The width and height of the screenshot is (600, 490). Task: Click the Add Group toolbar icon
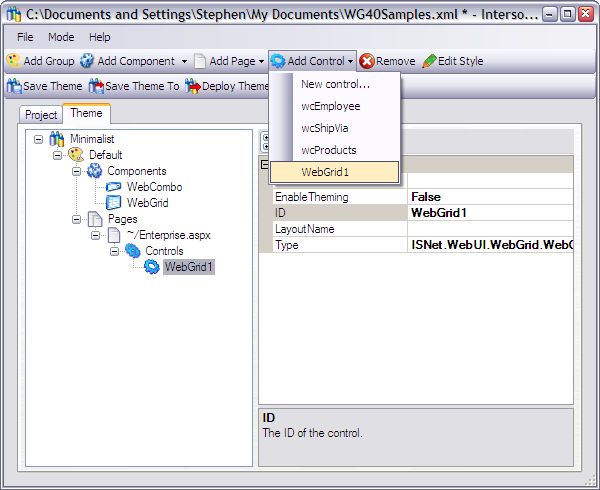13,61
